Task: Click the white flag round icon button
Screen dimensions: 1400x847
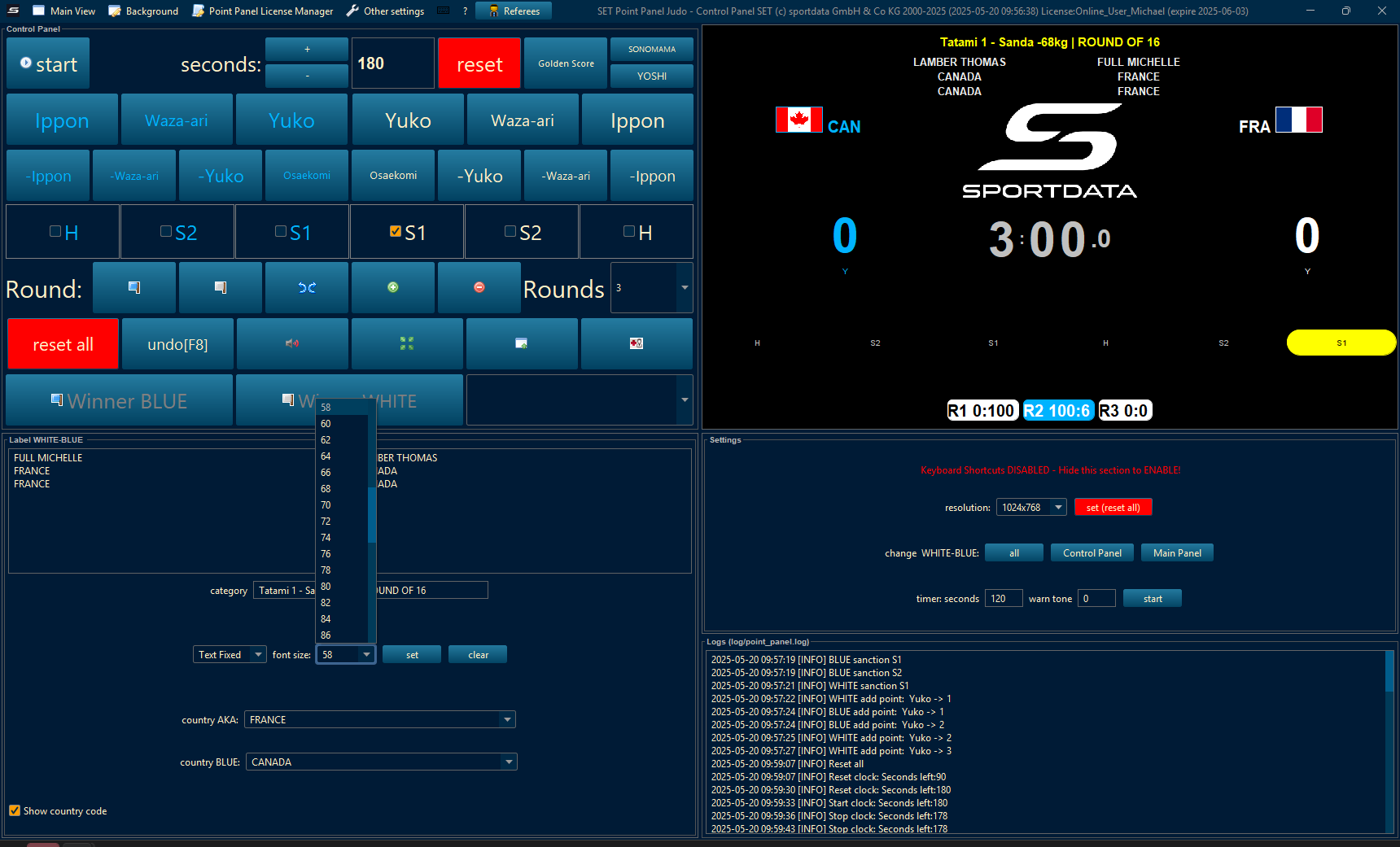Action: coord(221,287)
